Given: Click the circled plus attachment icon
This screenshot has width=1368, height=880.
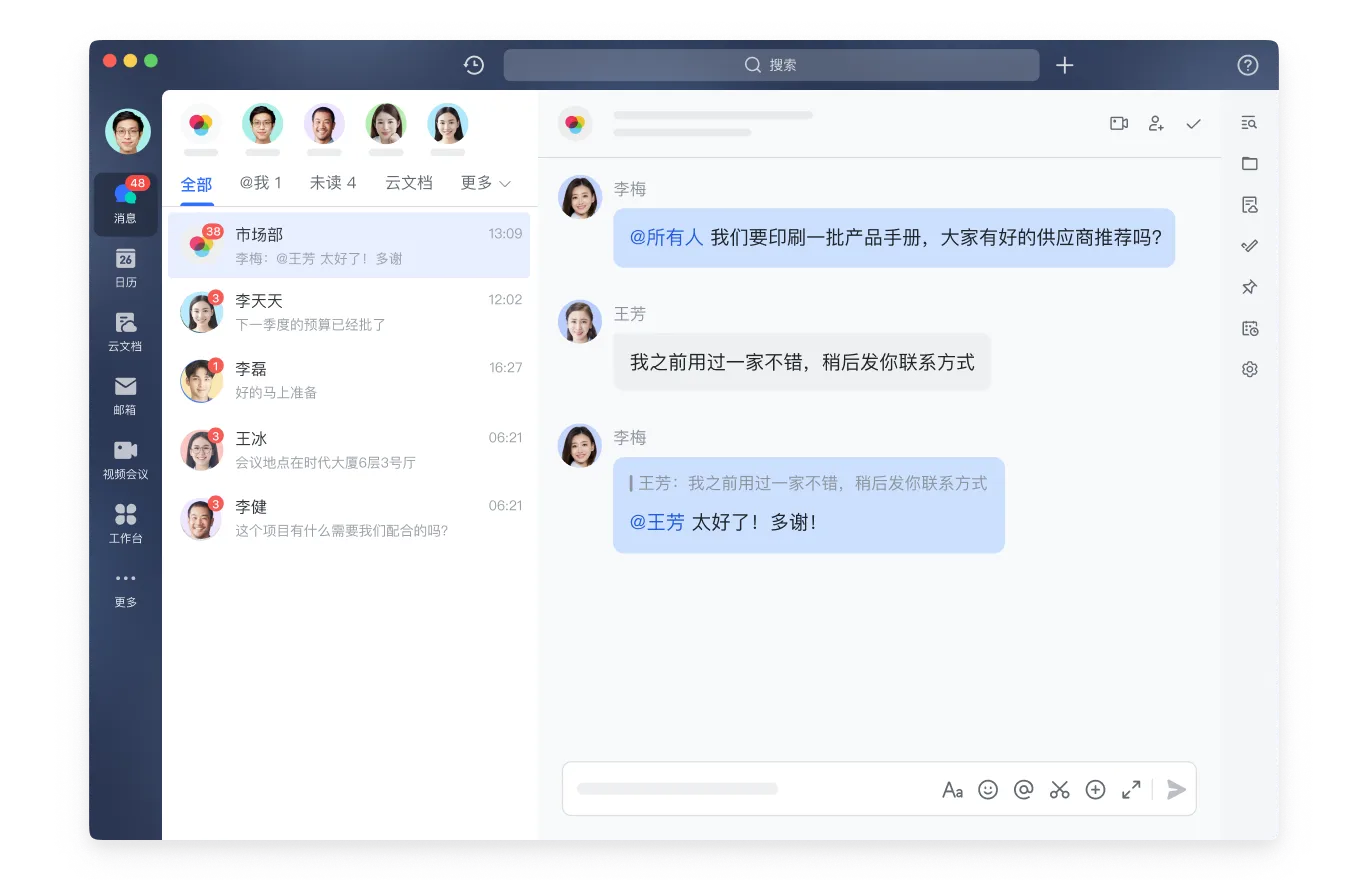Looking at the screenshot, I should (1095, 790).
